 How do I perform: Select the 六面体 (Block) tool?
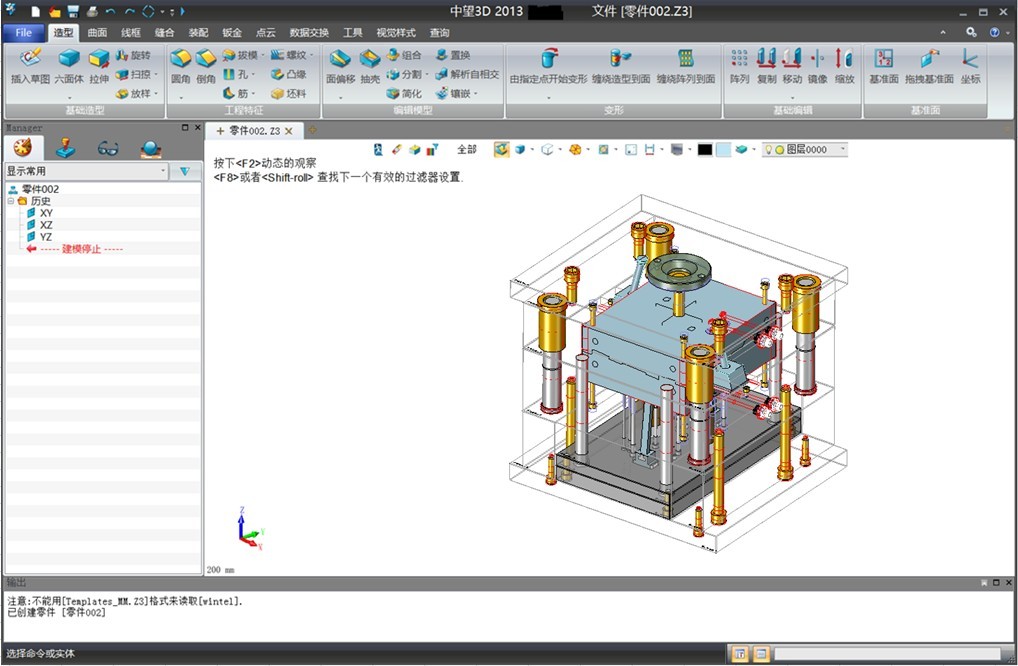pyautogui.click(x=69, y=65)
